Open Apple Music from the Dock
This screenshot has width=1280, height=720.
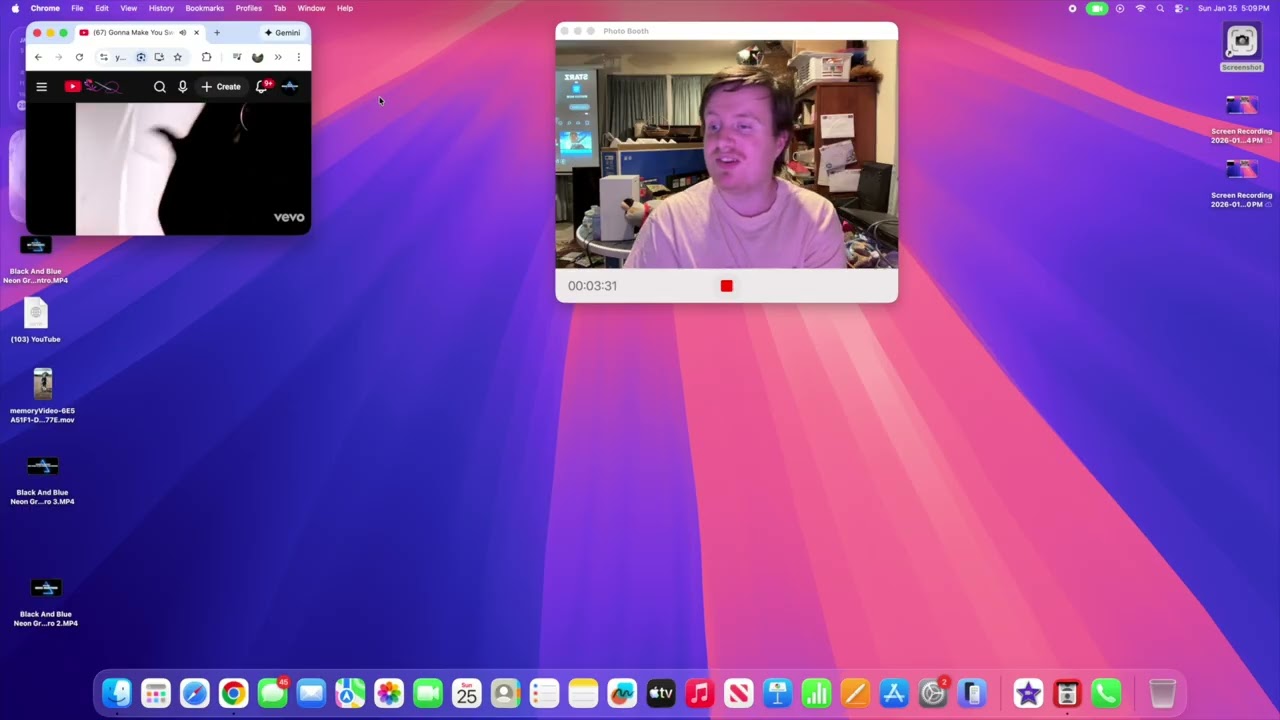point(700,693)
